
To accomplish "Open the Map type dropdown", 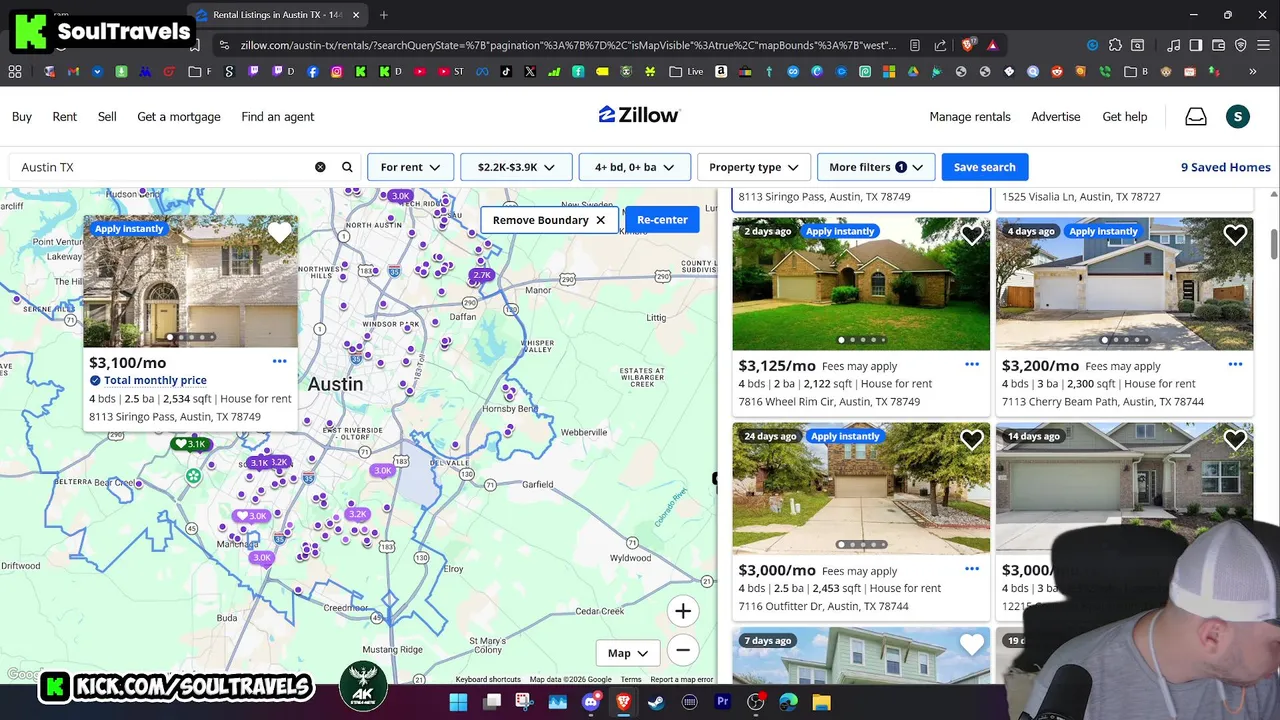I will tap(628, 653).
